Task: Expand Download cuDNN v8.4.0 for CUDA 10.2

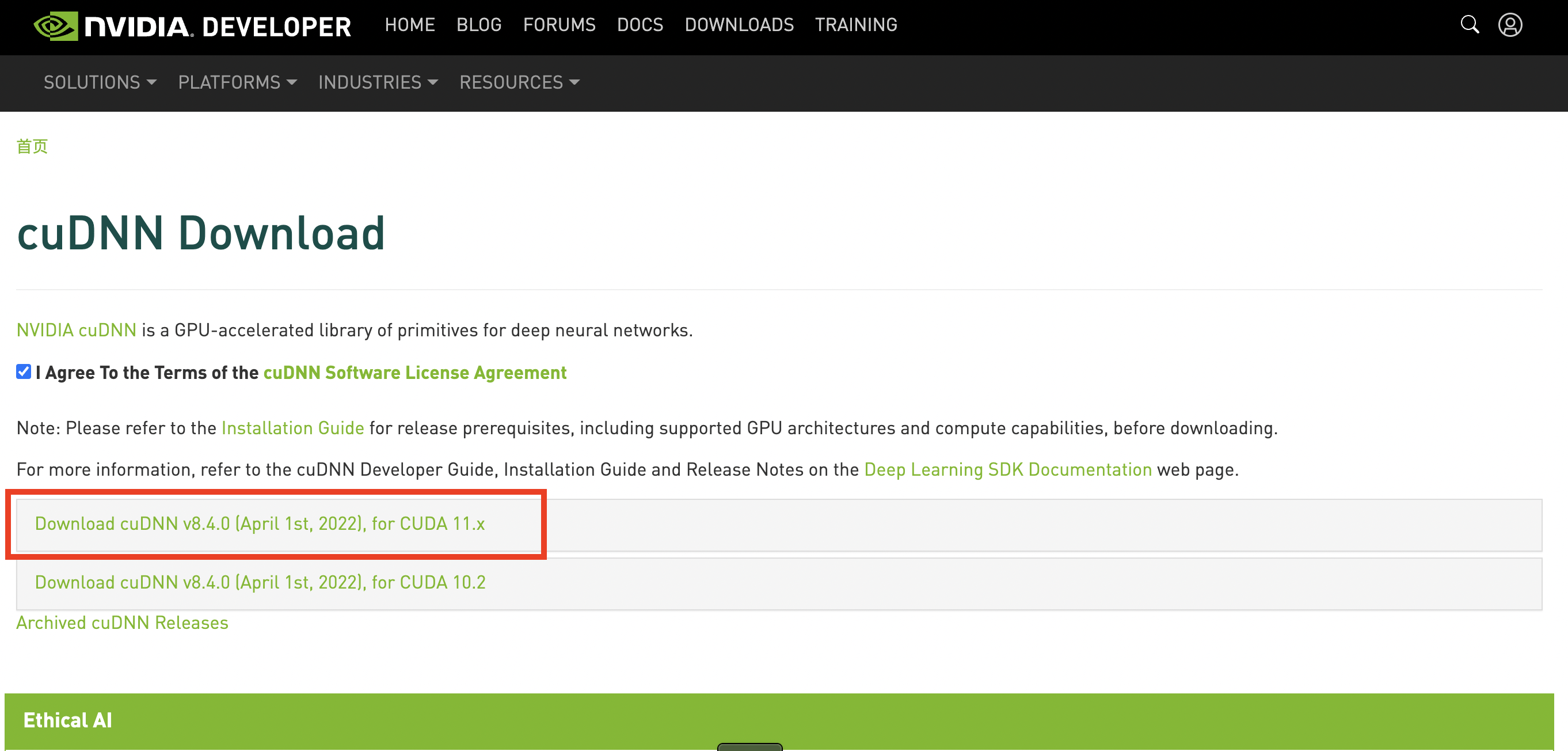Action: coord(779,583)
